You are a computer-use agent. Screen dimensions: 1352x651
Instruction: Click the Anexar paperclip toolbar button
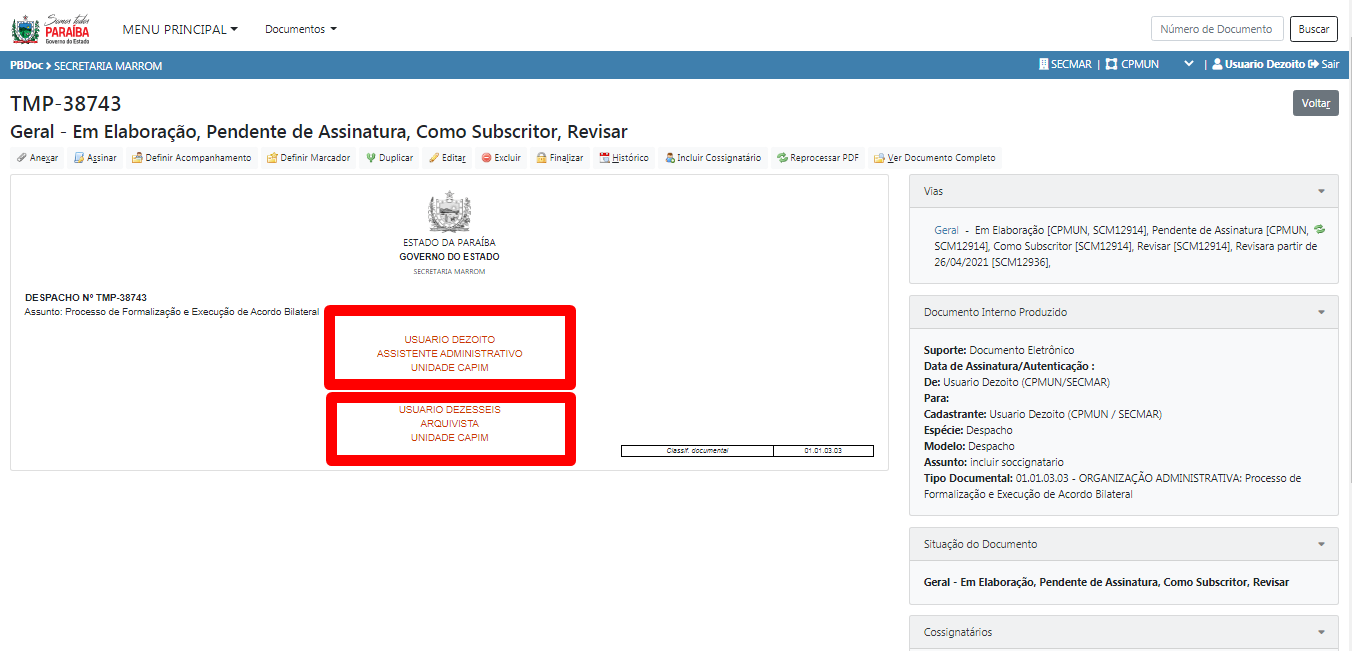[x=37, y=158]
